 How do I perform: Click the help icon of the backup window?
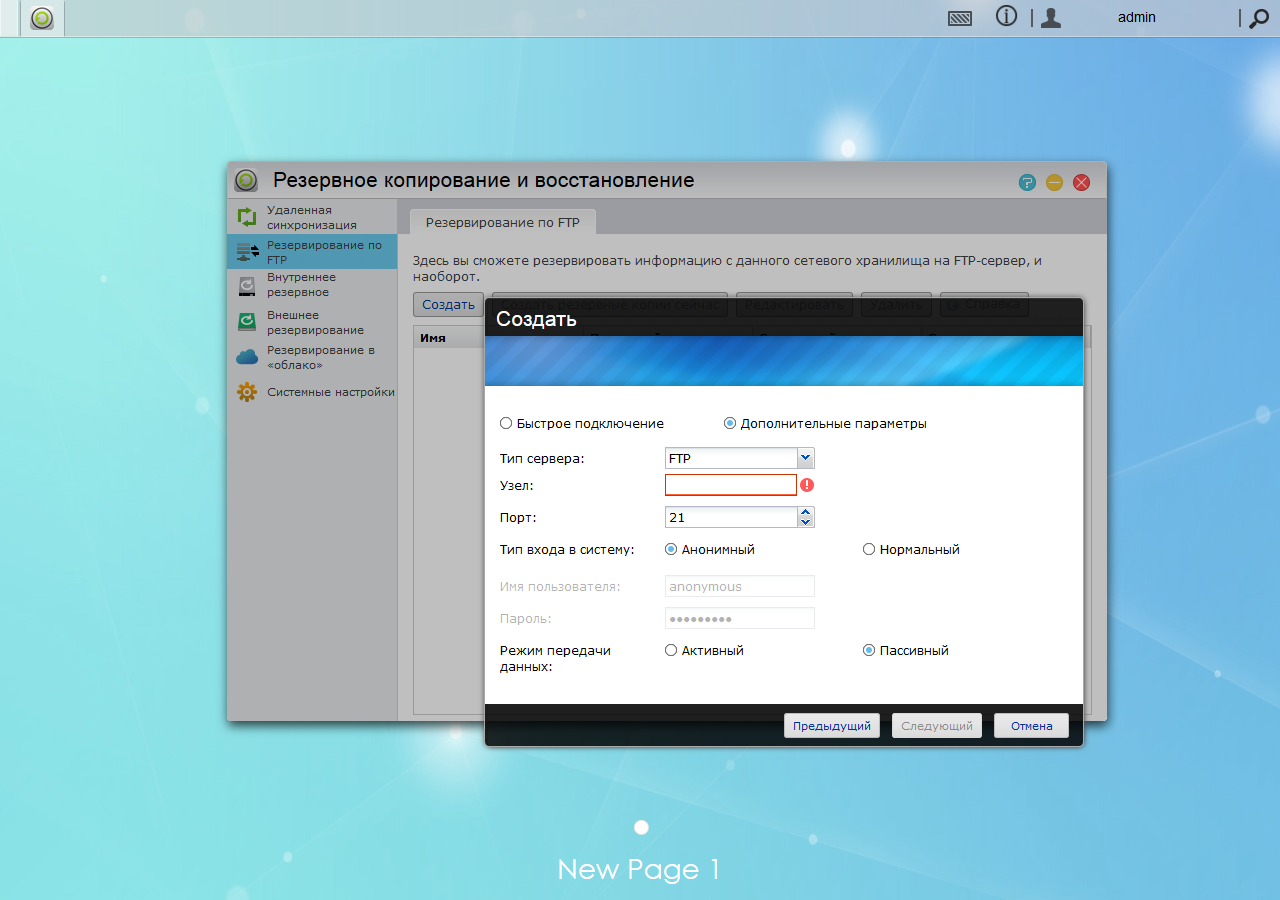click(1027, 182)
